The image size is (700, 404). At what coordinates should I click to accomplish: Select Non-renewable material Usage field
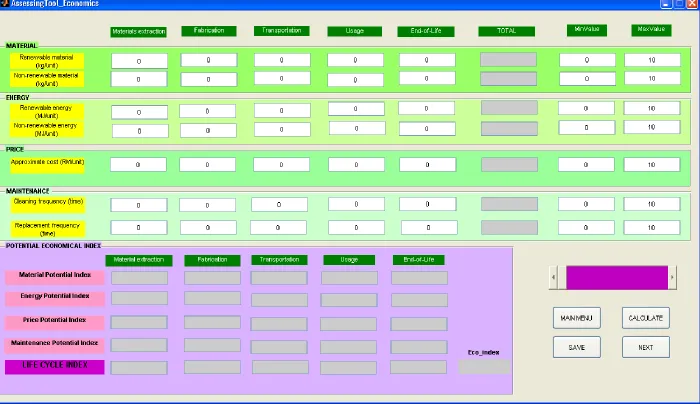[355, 80]
